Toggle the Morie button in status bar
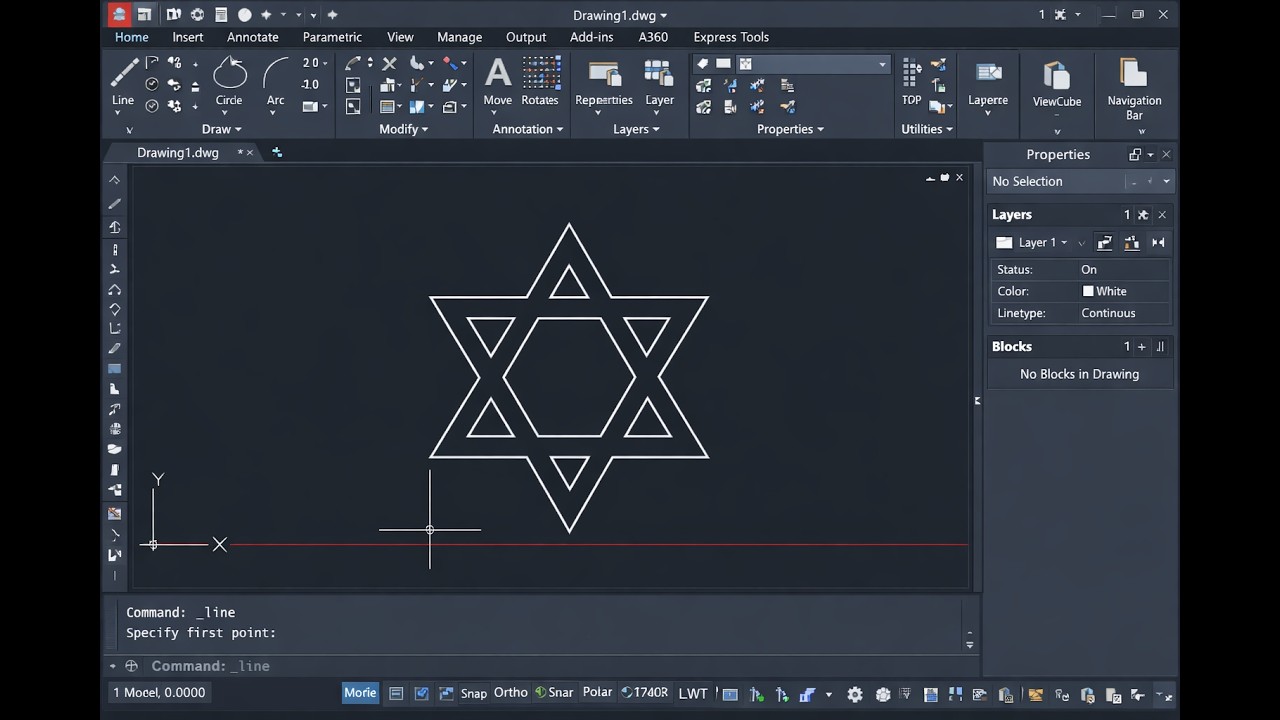1280x720 pixels. tap(360, 693)
